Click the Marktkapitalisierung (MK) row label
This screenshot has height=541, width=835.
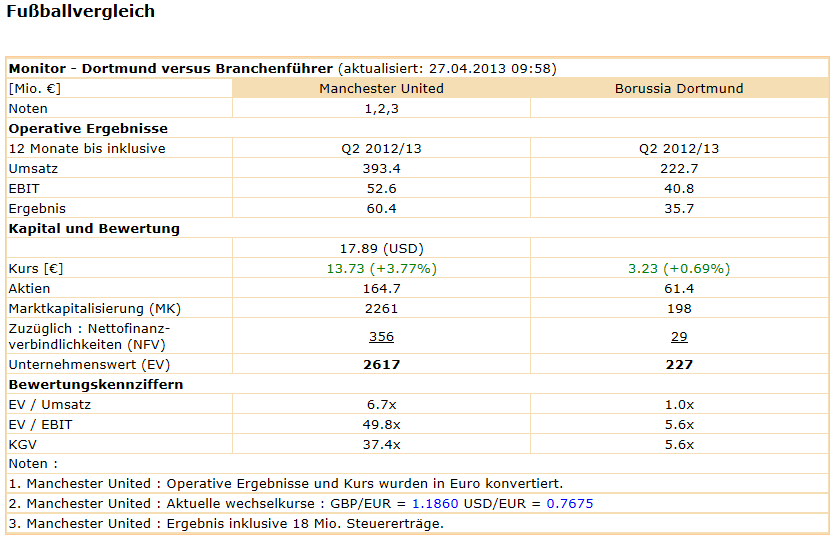pos(95,309)
